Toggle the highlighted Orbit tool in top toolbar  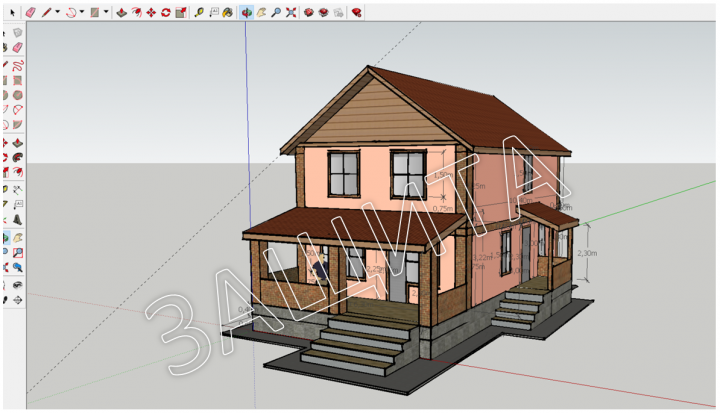click(247, 12)
